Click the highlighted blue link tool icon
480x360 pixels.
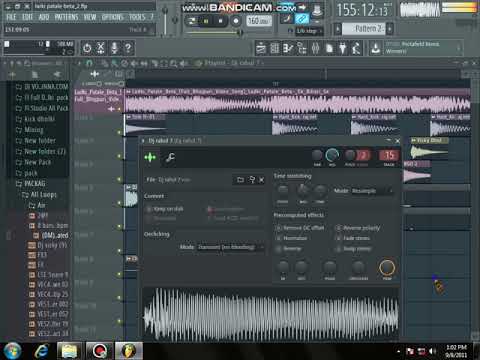pyautogui.click(x=302, y=18)
